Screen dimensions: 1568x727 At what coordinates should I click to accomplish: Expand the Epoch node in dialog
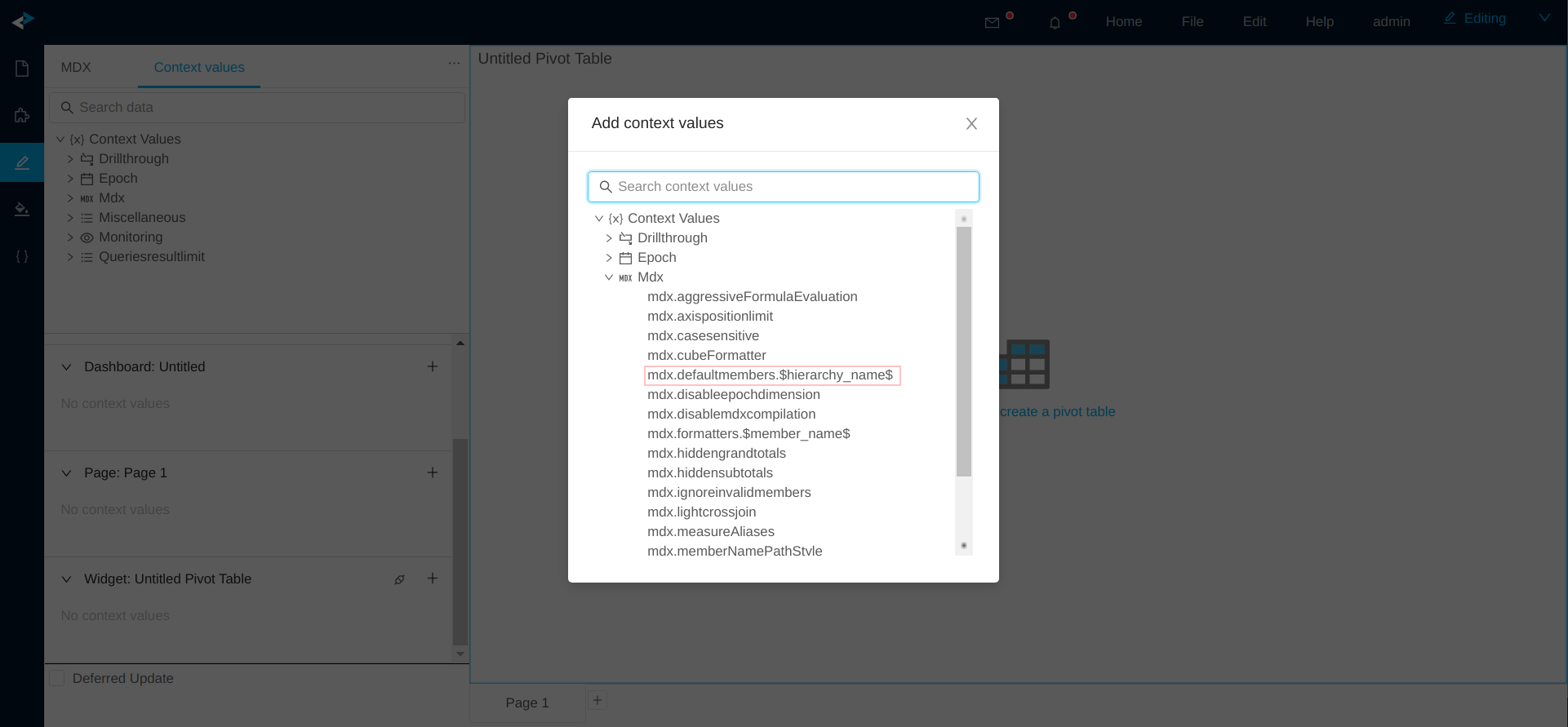pos(609,258)
